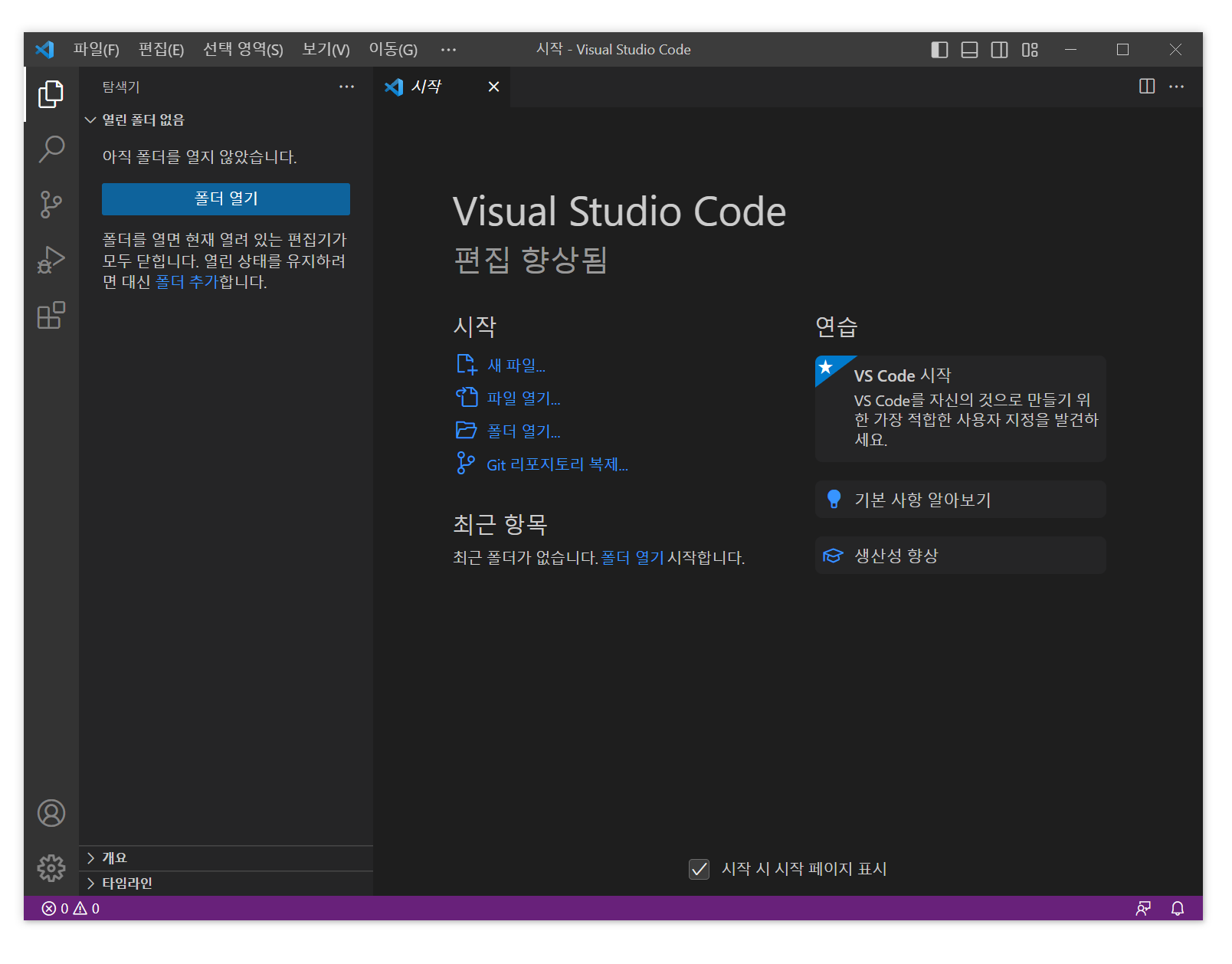Screen dimensions: 1232x964
Task: Click the 새 파일... link
Action: point(516,366)
